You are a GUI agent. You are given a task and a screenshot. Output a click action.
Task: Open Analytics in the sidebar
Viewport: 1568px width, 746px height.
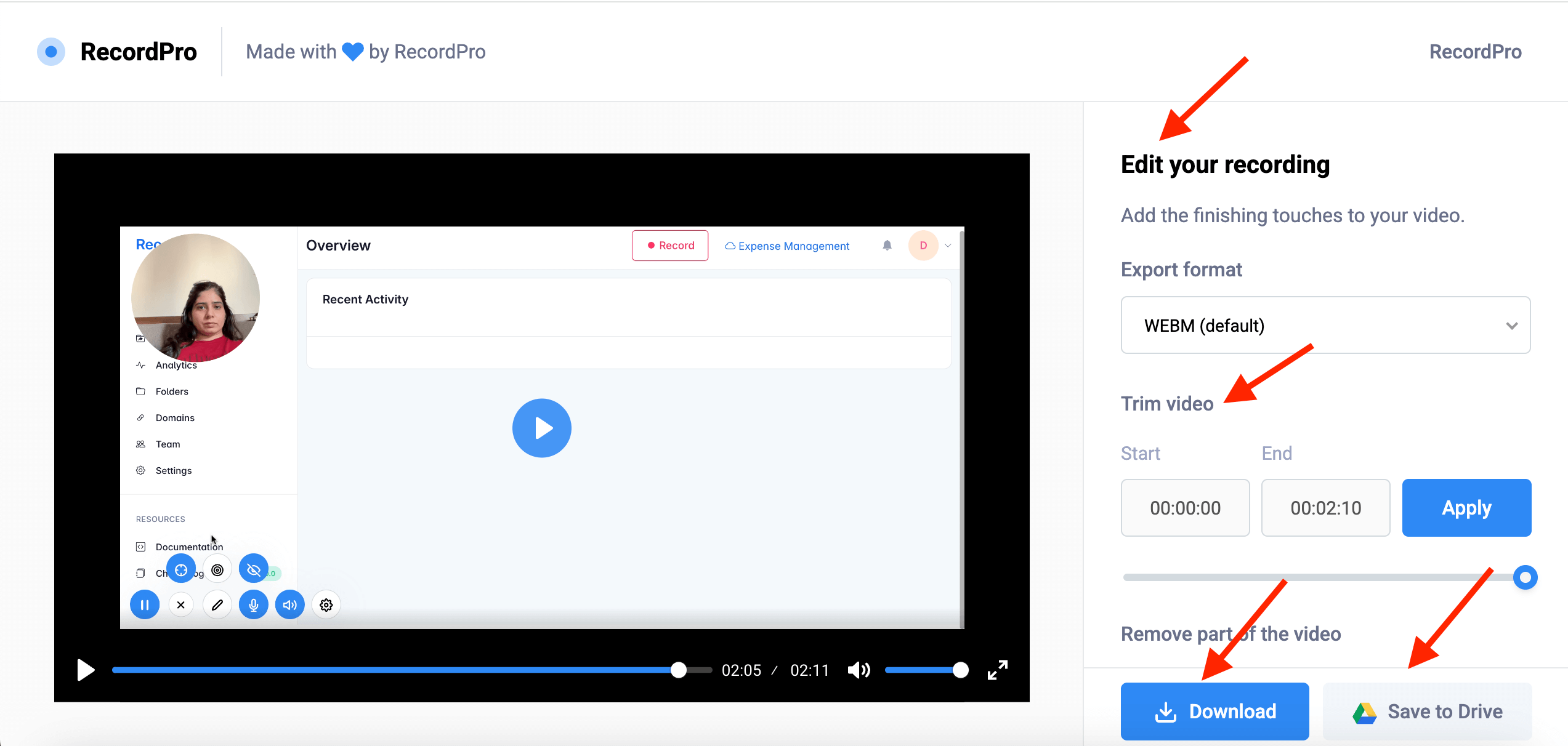pyautogui.click(x=176, y=365)
